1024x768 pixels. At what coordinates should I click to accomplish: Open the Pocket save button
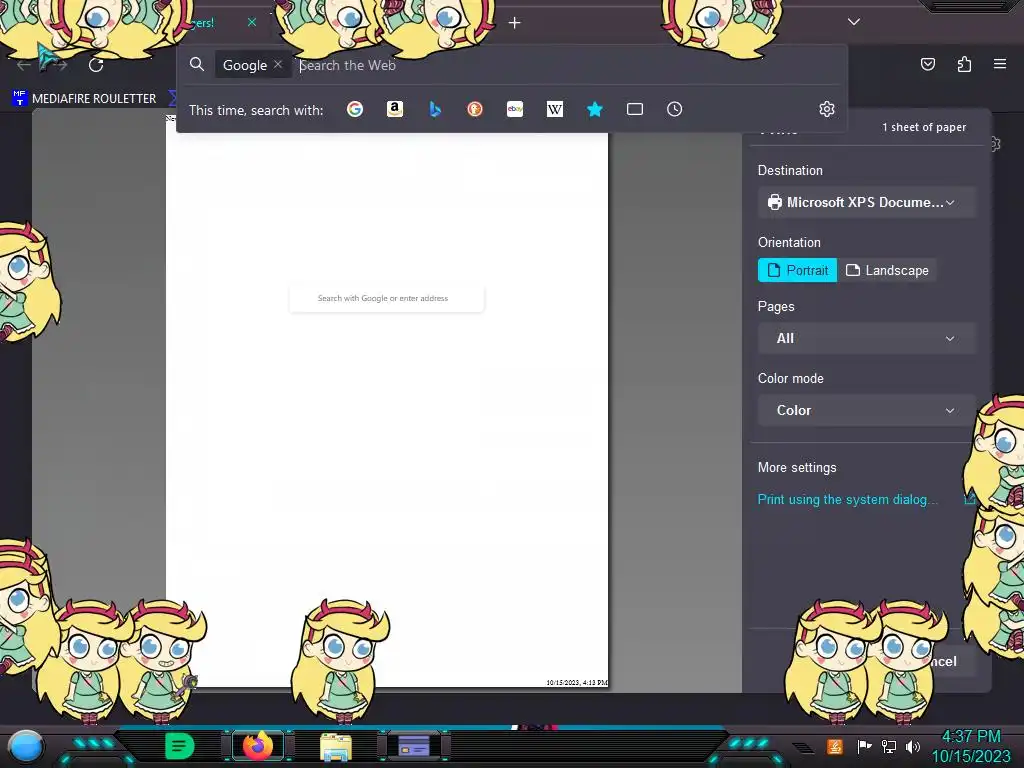click(928, 64)
